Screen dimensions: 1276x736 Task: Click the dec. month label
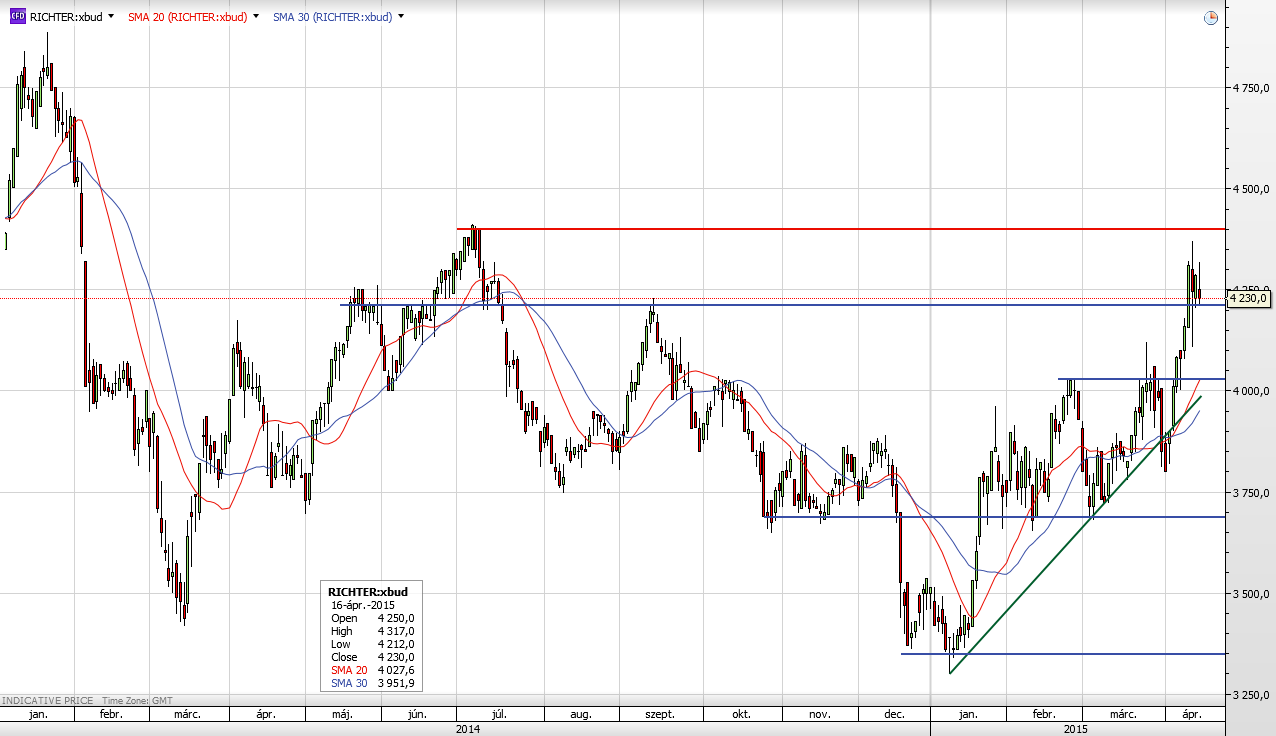tap(894, 715)
